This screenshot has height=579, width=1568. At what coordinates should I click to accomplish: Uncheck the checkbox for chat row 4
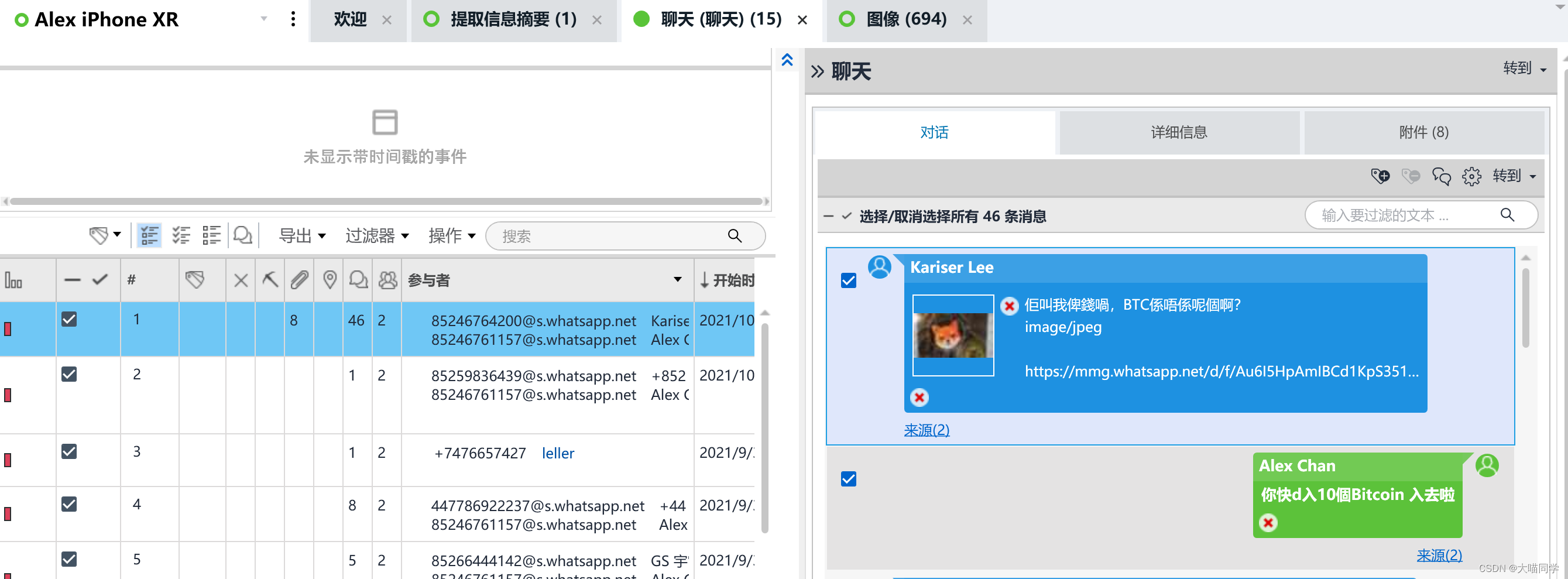tap(70, 505)
